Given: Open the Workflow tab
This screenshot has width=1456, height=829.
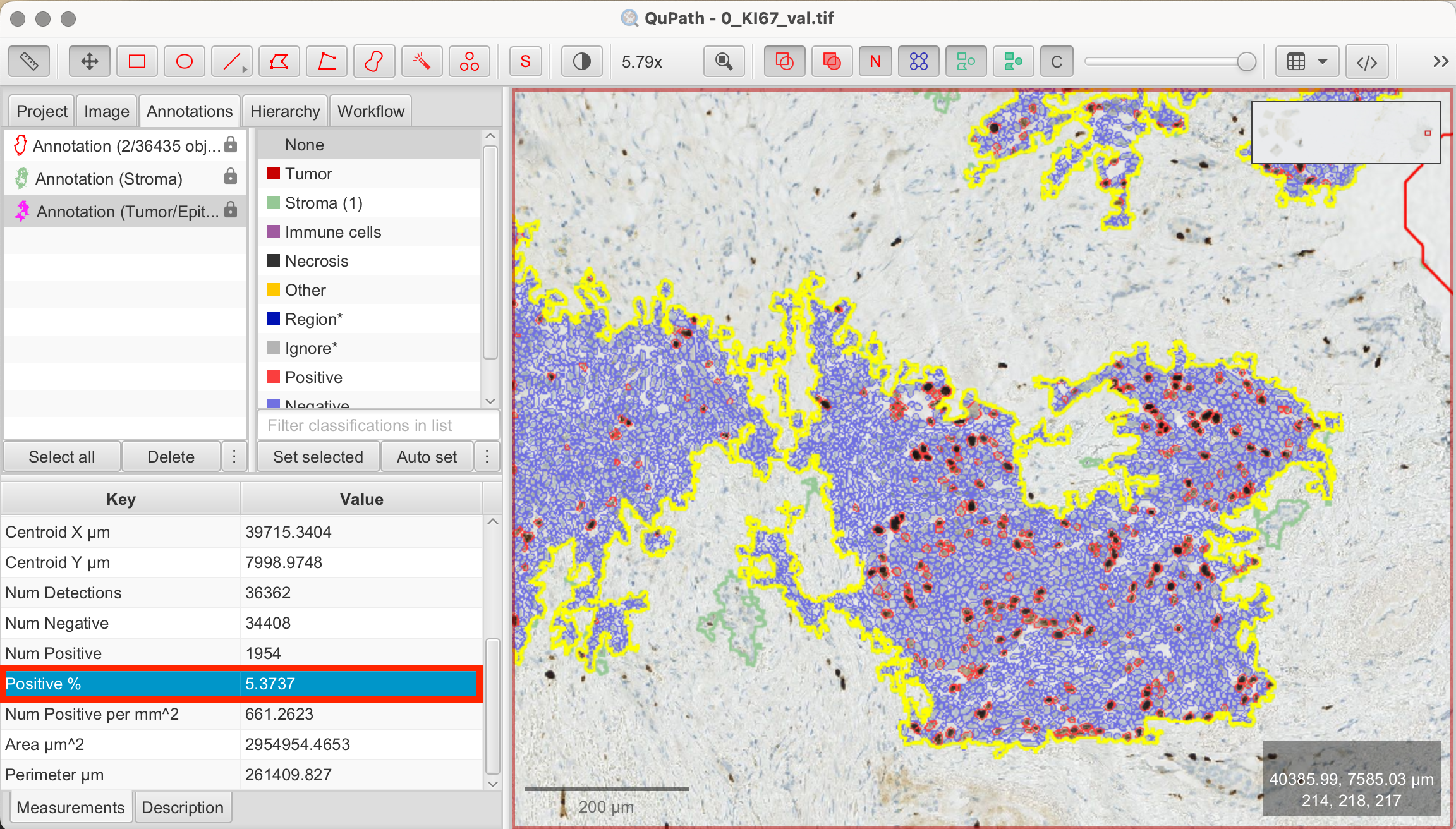Looking at the screenshot, I should 370,111.
